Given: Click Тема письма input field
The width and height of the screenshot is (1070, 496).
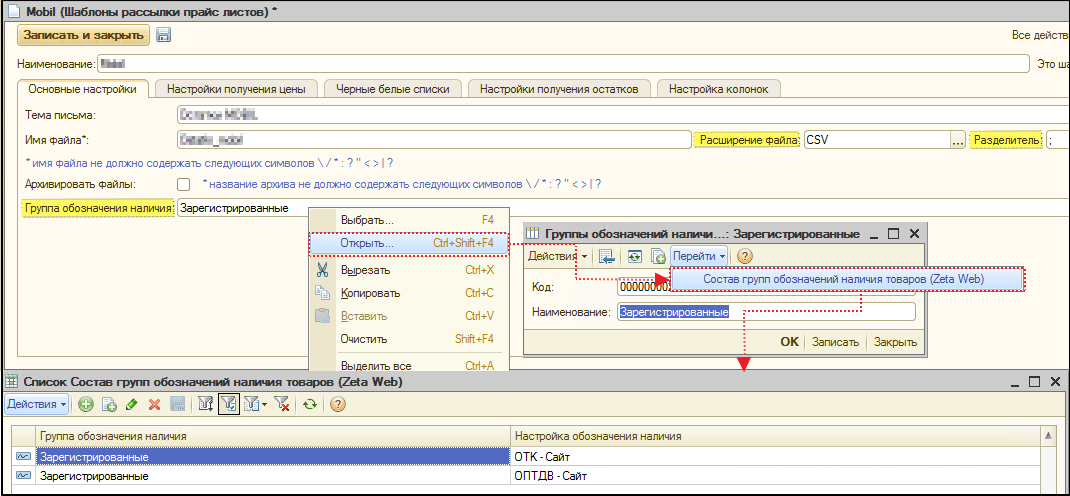Looking at the screenshot, I should pos(621,115).
